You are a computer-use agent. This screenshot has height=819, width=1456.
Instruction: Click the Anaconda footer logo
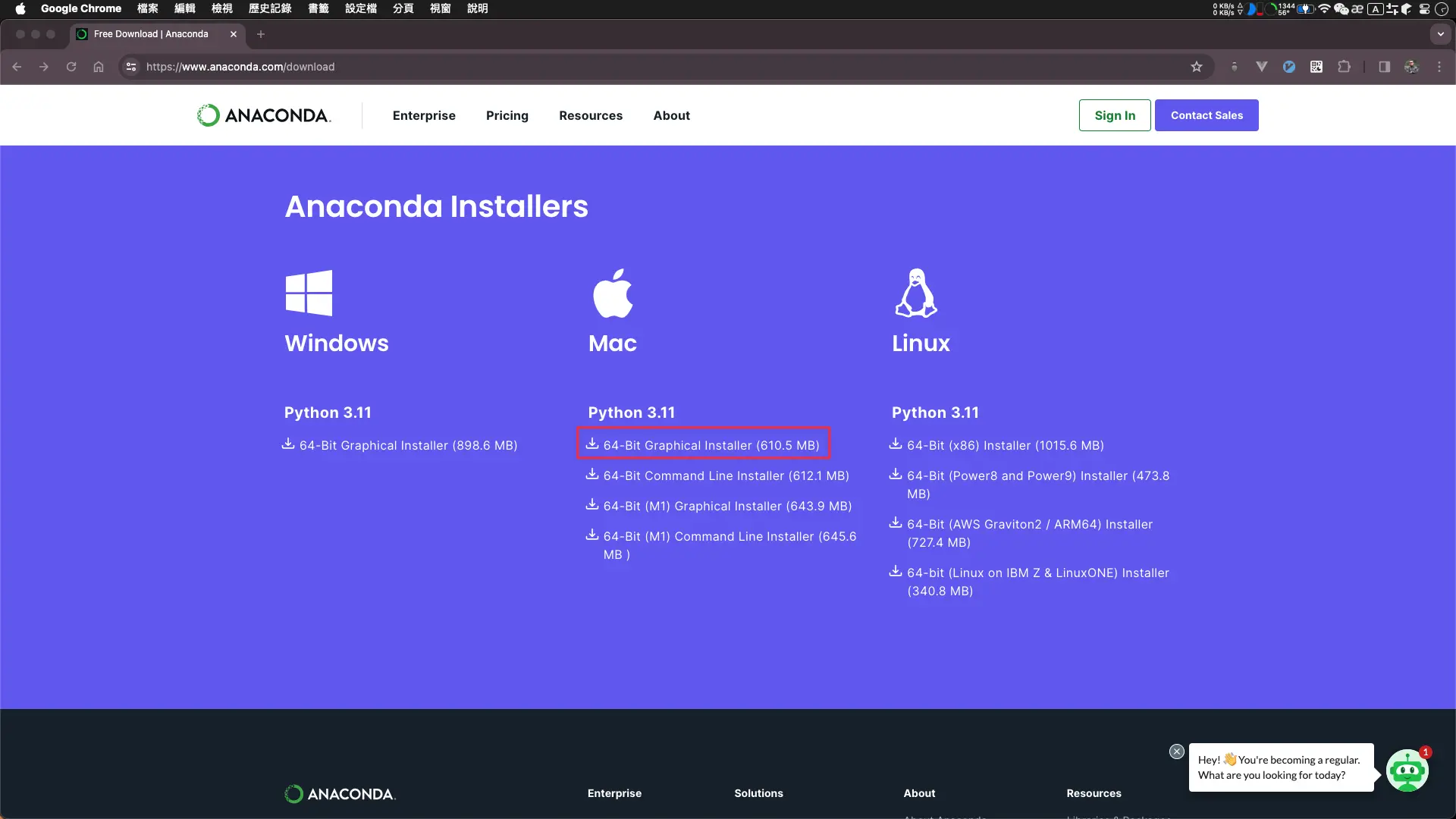click(x=340, y=794)
